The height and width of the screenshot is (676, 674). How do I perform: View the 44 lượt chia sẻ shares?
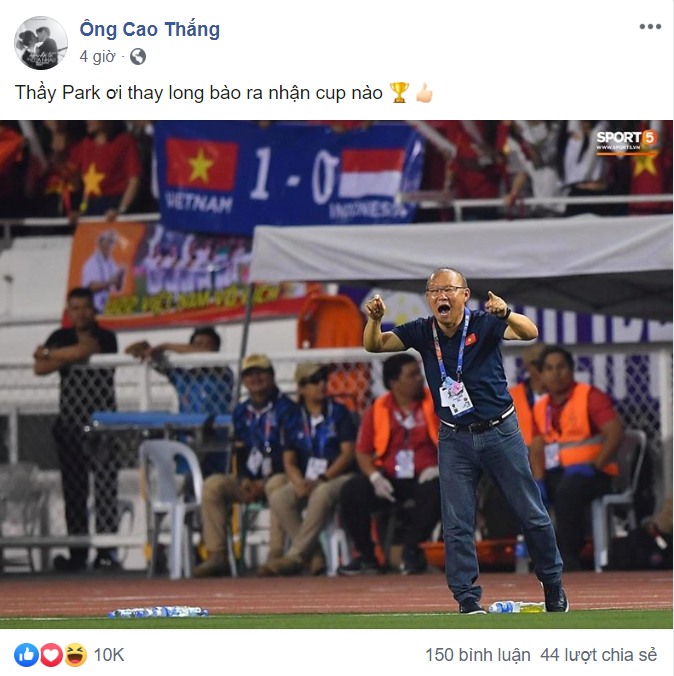599,655
